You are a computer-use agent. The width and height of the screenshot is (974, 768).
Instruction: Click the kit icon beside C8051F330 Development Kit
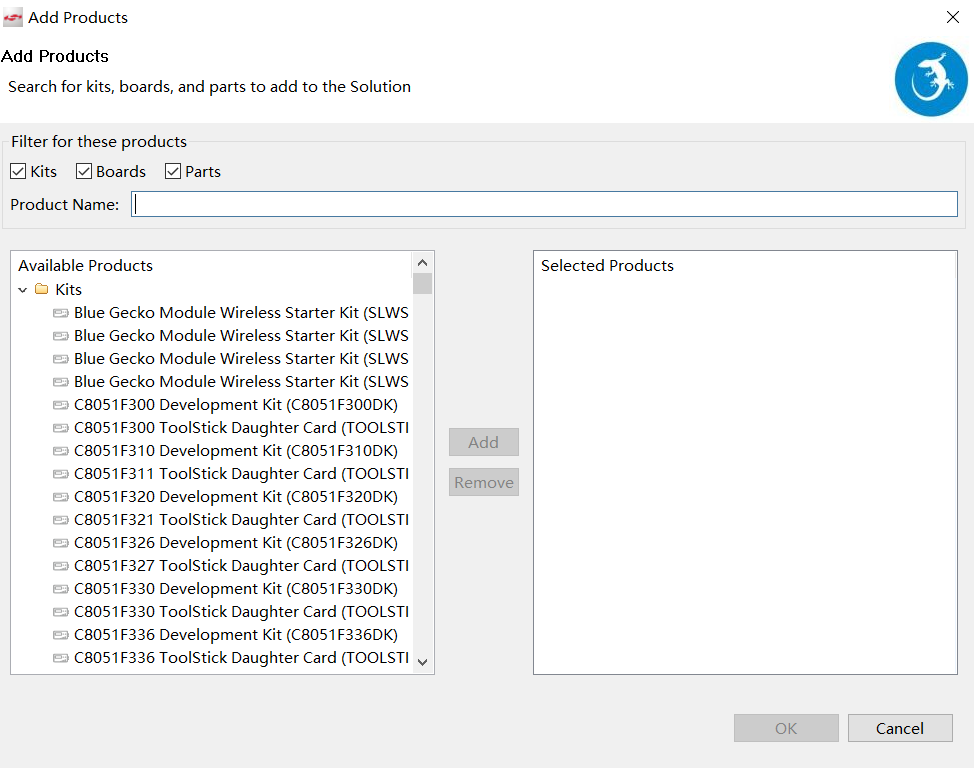(x=61, y=589)
